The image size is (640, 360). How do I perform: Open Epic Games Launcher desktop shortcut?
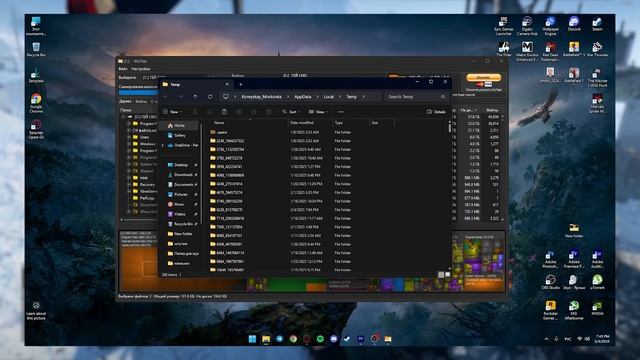tap(504, 26)
